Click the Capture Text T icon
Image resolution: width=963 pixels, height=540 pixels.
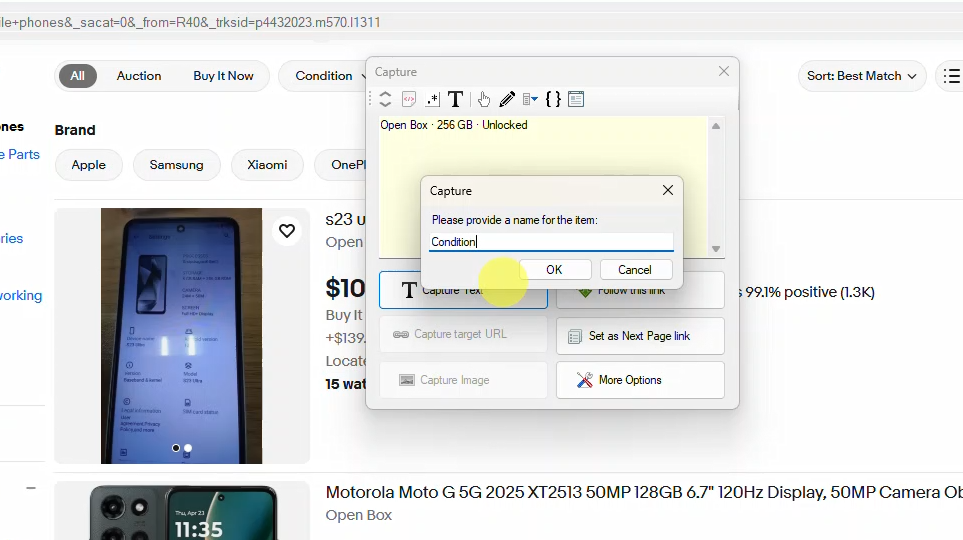(409, 290)
